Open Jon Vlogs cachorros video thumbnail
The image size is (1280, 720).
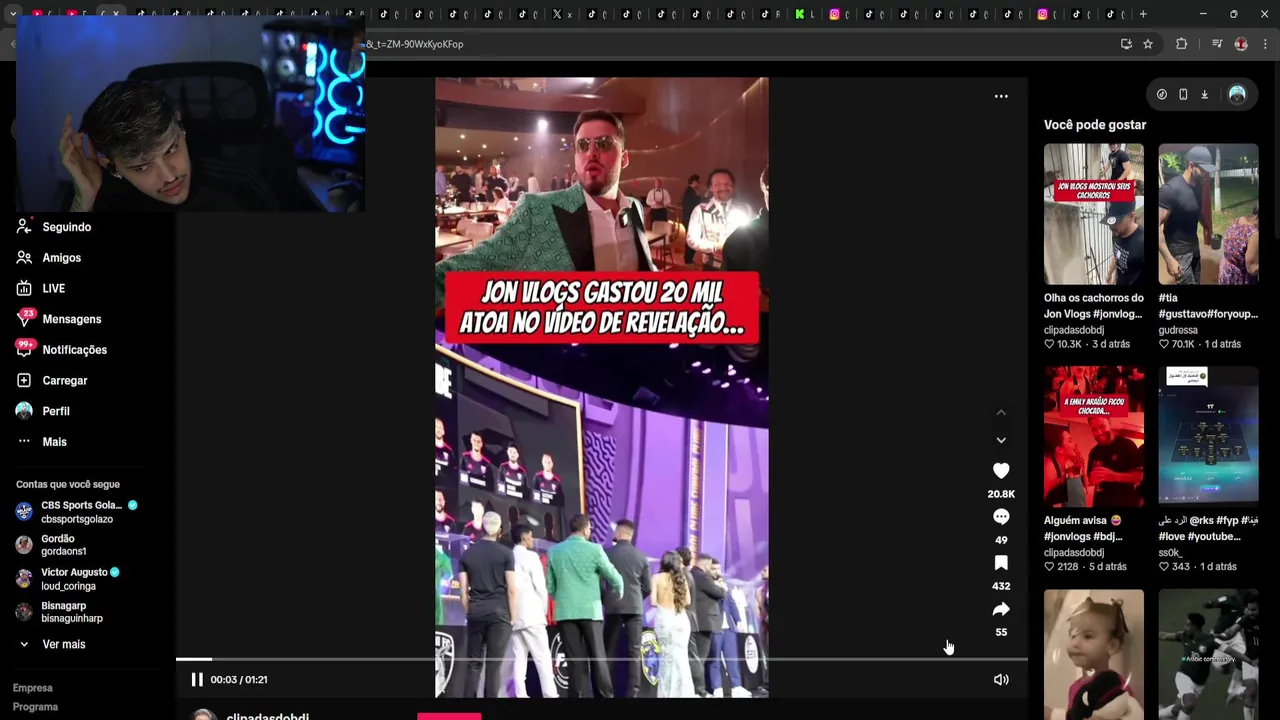click(x=1094, y=214)
